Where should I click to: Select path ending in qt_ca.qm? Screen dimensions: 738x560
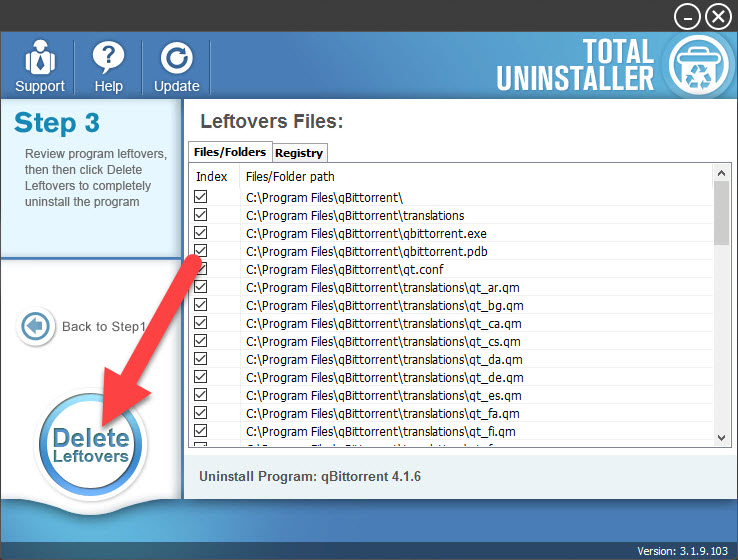tap(384, 324)
